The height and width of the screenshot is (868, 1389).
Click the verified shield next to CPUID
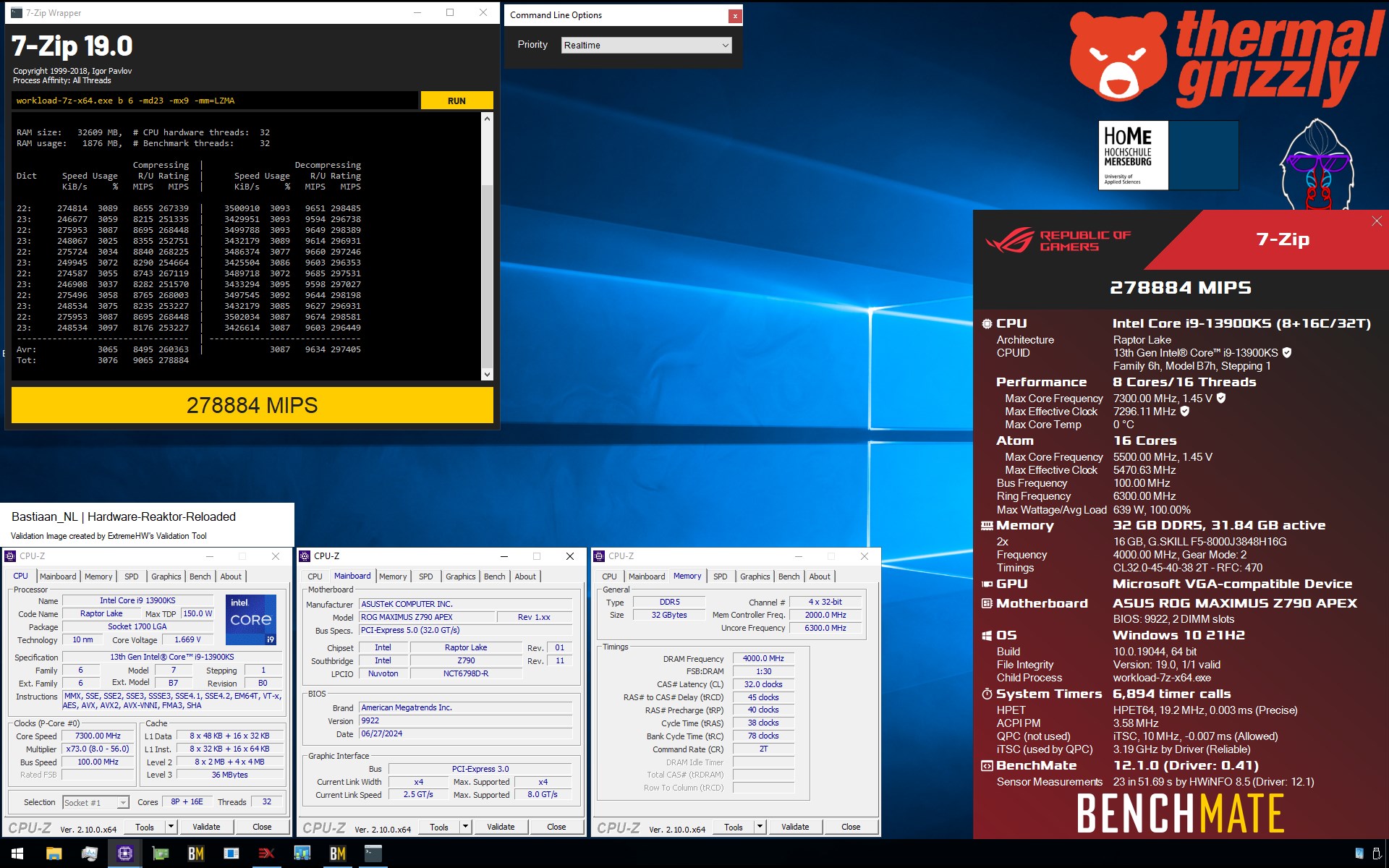coord(1287,353)
